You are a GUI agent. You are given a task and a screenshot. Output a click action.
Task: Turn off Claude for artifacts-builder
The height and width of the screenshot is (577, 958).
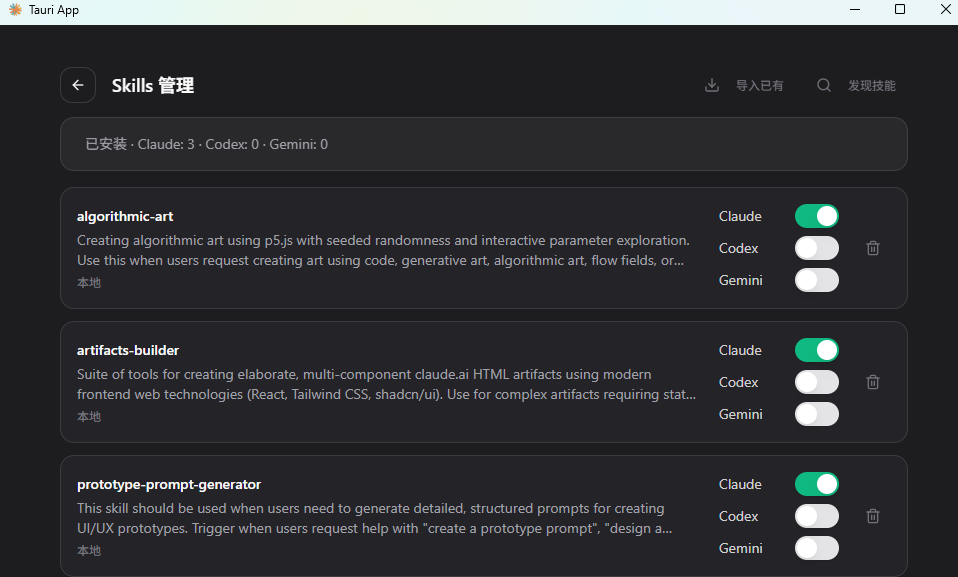pyautogui.click(x=816, y=350)
